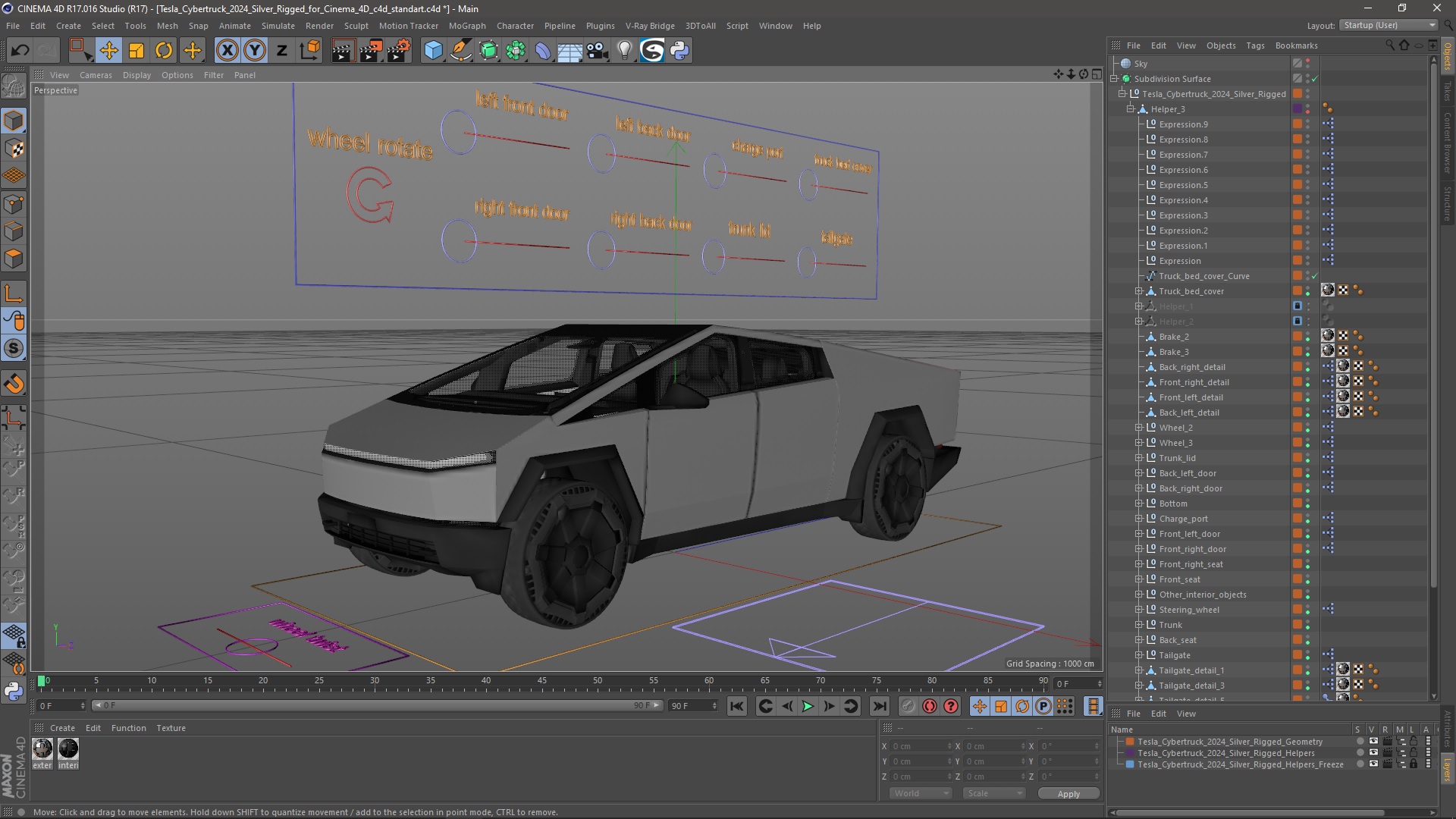Open Edit Render Settings icon

coord(399,51)
